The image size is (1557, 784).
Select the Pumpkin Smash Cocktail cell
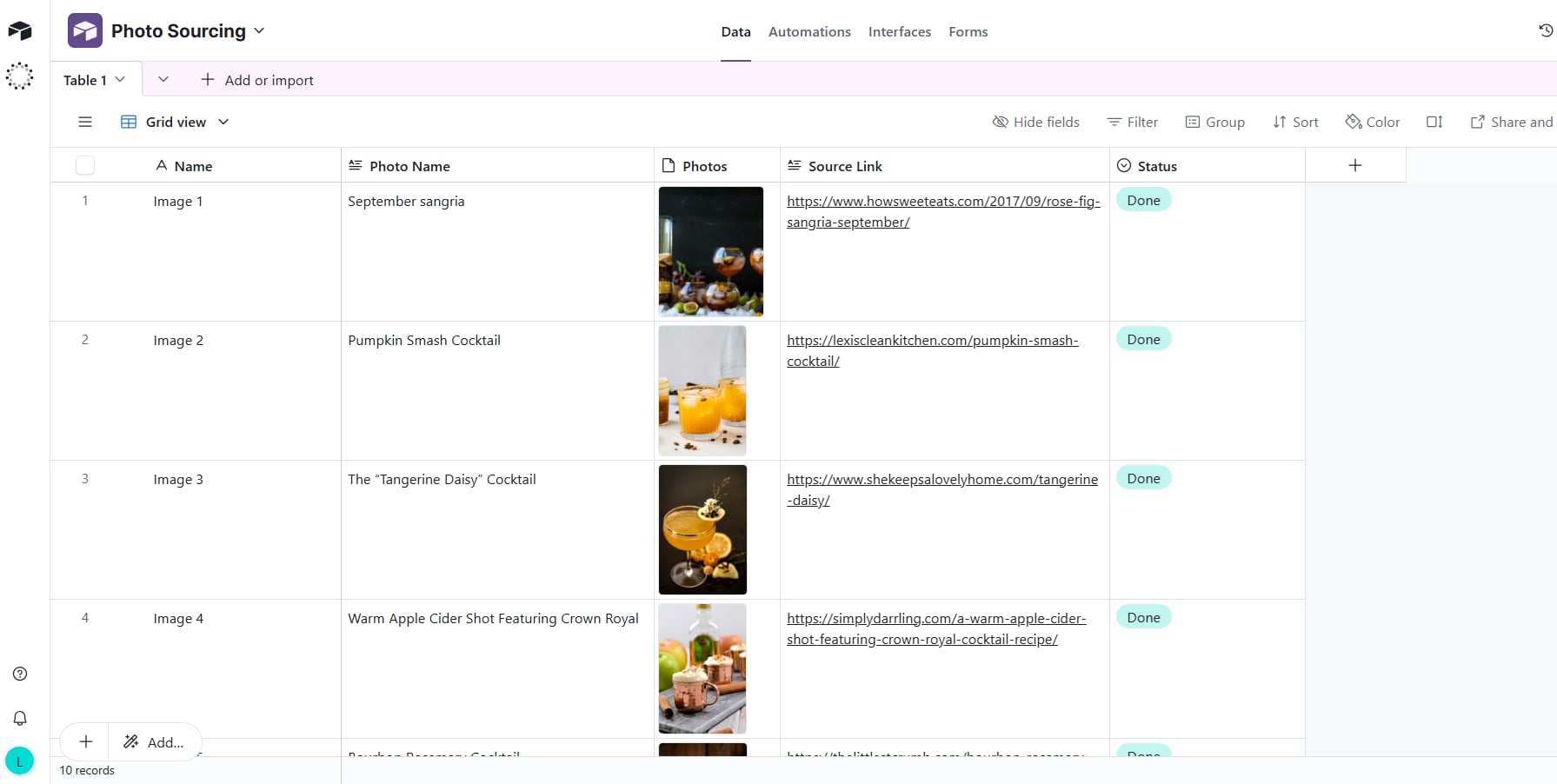(x=497, y=390)
